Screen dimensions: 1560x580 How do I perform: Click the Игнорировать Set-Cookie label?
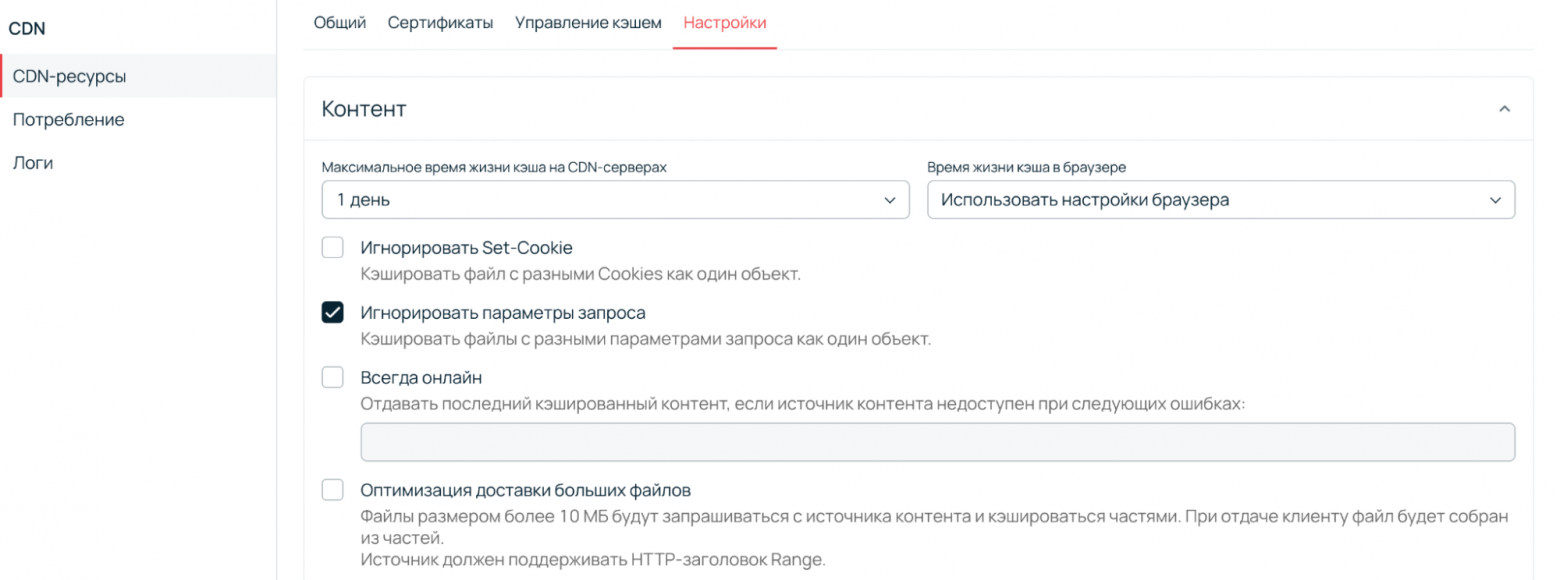click(x=466, y=247)
